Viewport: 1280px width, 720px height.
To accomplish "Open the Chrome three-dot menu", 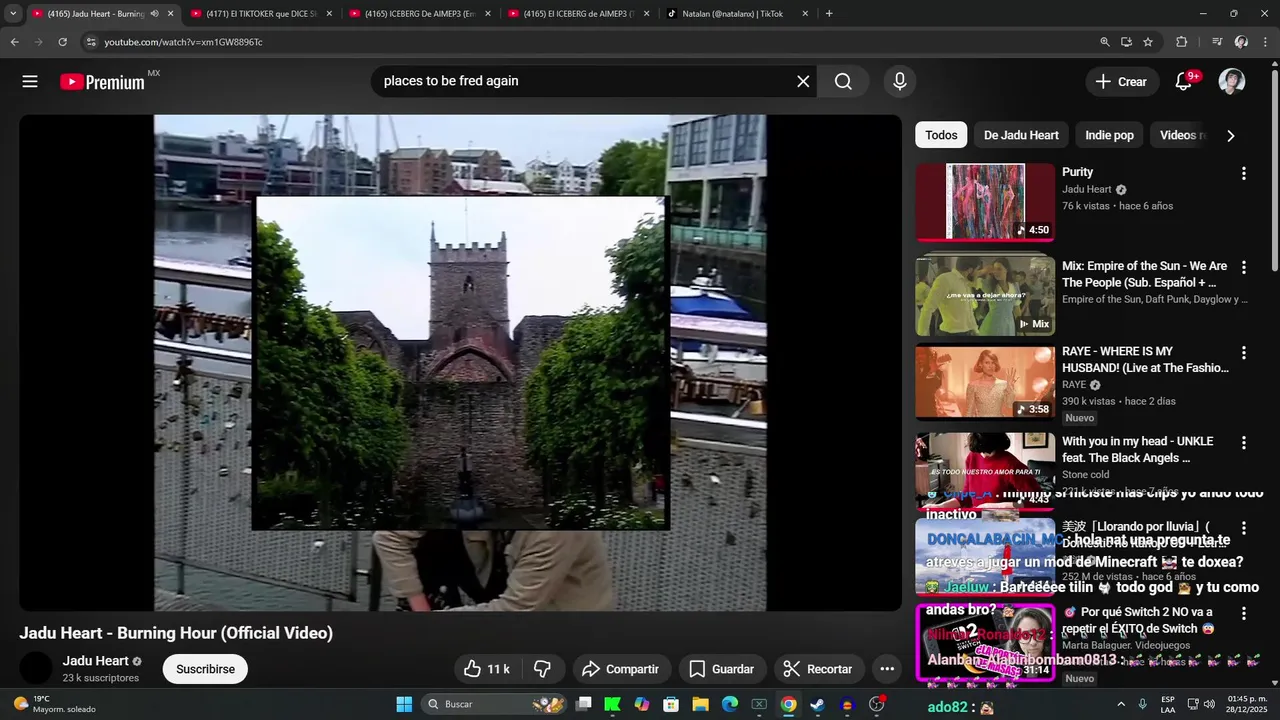I will (x=1264, y=42).
